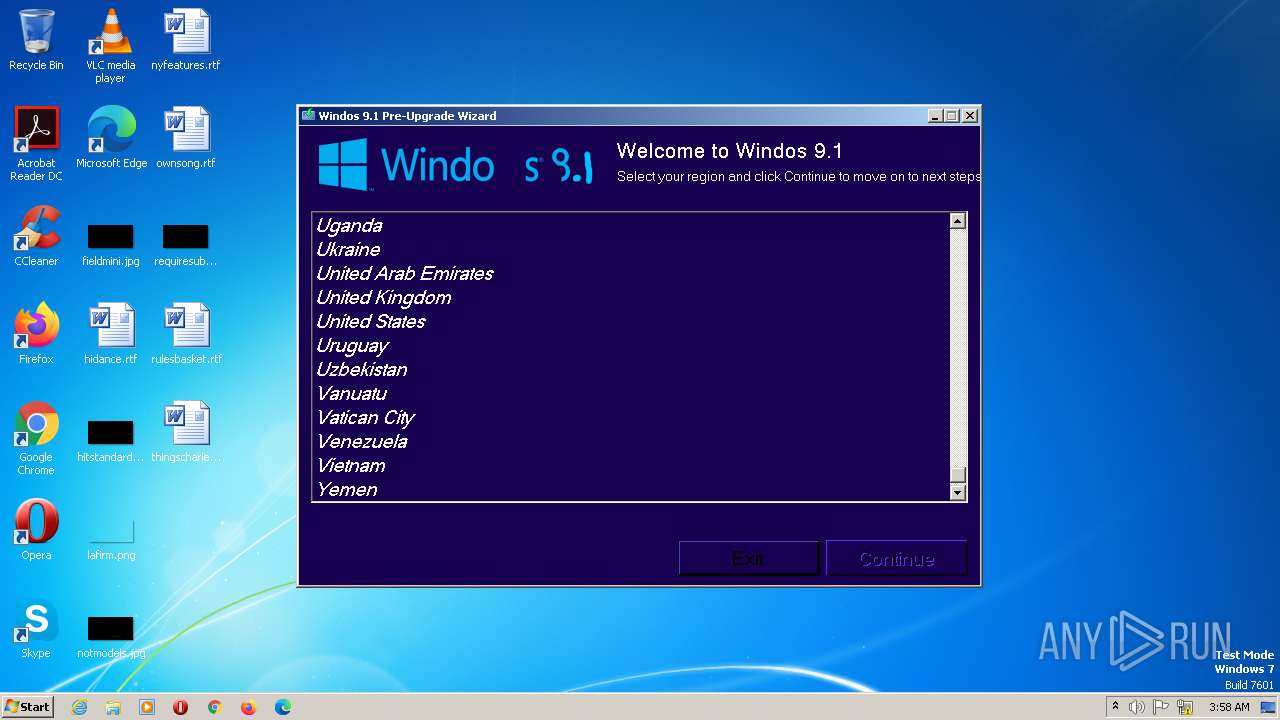Click the volume speaker tray icon
Screen dimensions: 1280x720
coord(1137,707)
